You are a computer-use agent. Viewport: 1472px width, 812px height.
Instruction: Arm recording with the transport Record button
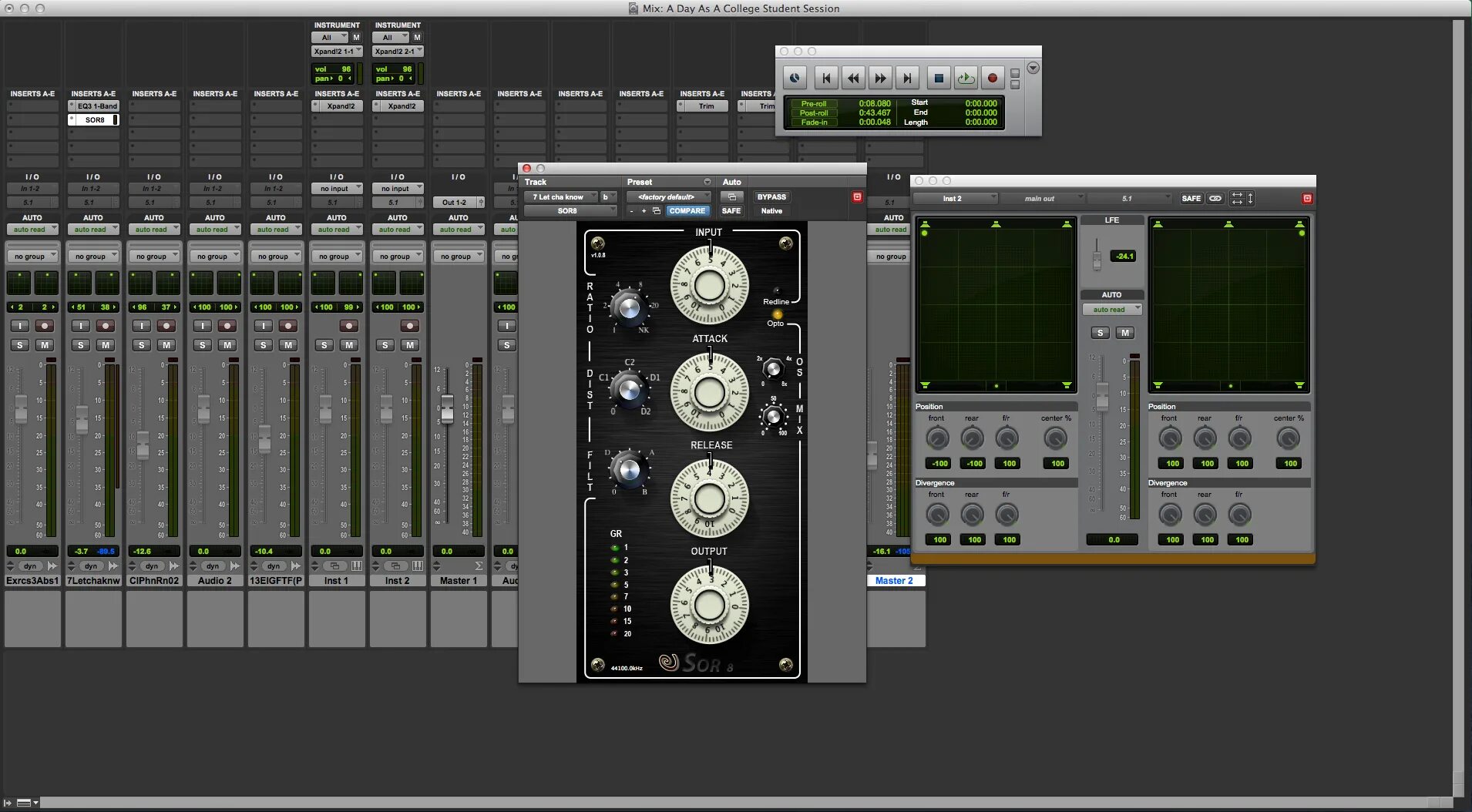993,78
